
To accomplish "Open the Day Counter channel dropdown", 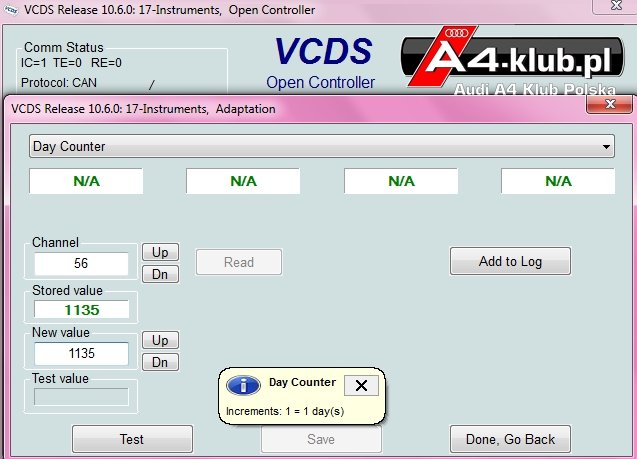I will coord(321,146).
